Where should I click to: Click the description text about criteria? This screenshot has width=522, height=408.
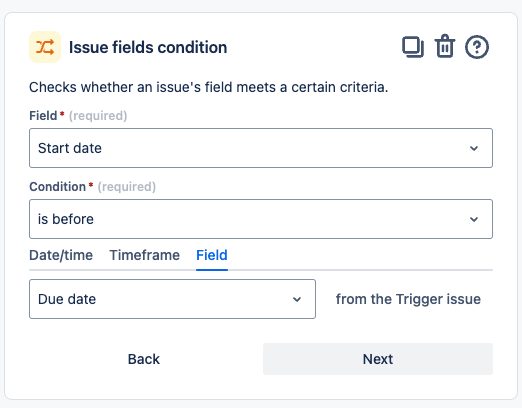click(x=209, y=87)
